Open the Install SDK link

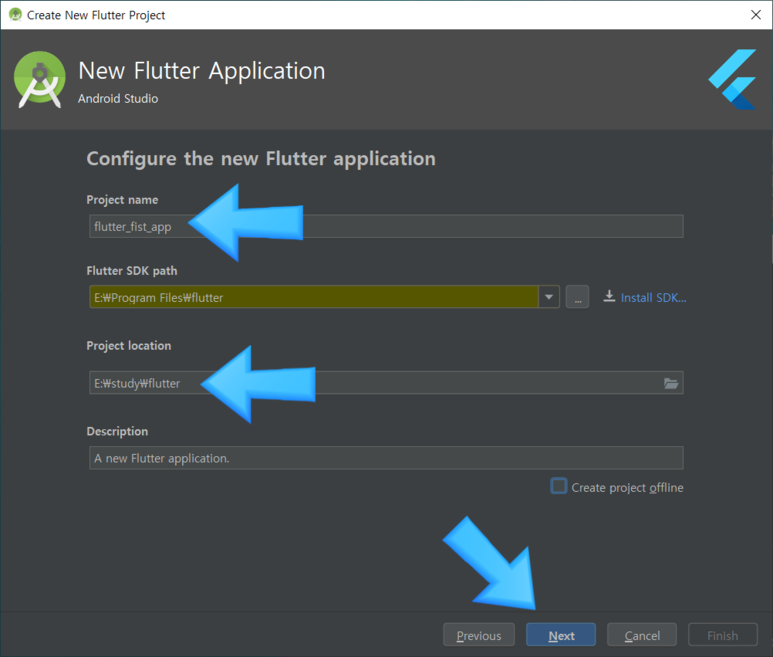point(653,298)
